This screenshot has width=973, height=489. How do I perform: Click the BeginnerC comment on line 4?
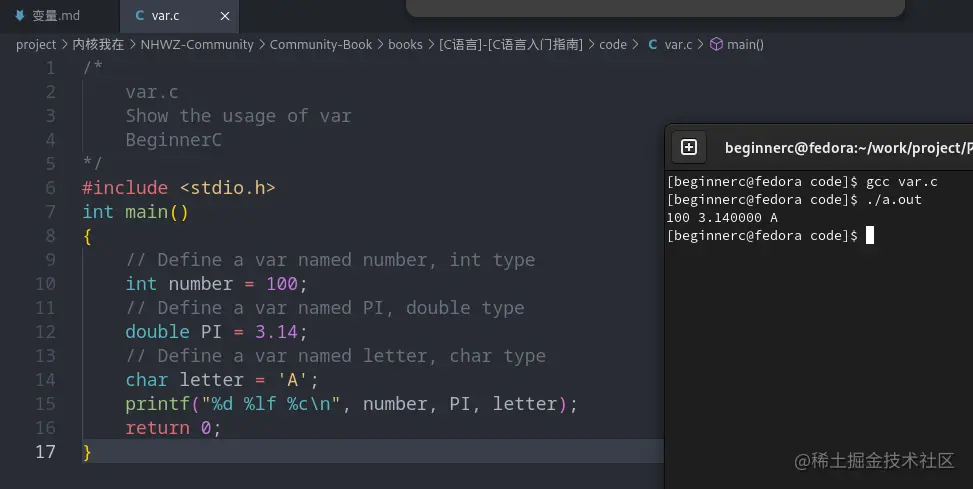(173, 140)
